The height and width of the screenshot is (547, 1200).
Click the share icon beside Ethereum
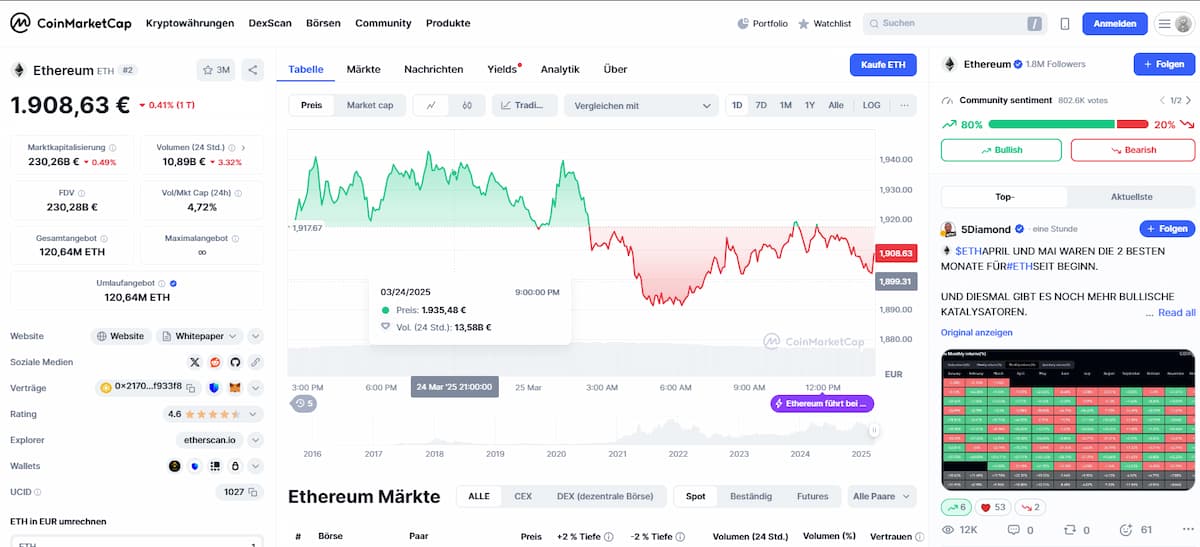pos(252,70)
